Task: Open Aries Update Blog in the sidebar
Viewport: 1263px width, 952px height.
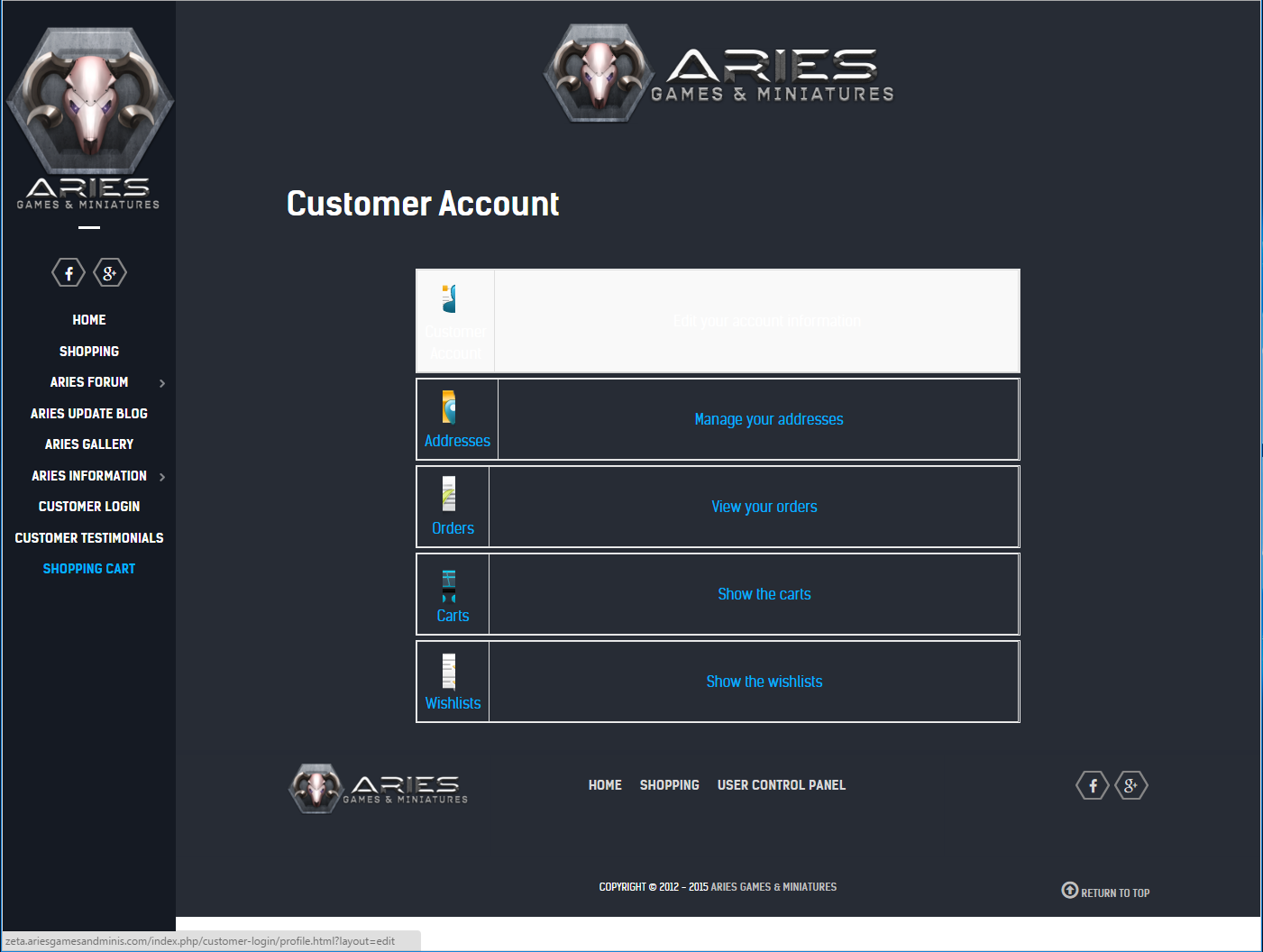Action: click(x=89, y=414)
